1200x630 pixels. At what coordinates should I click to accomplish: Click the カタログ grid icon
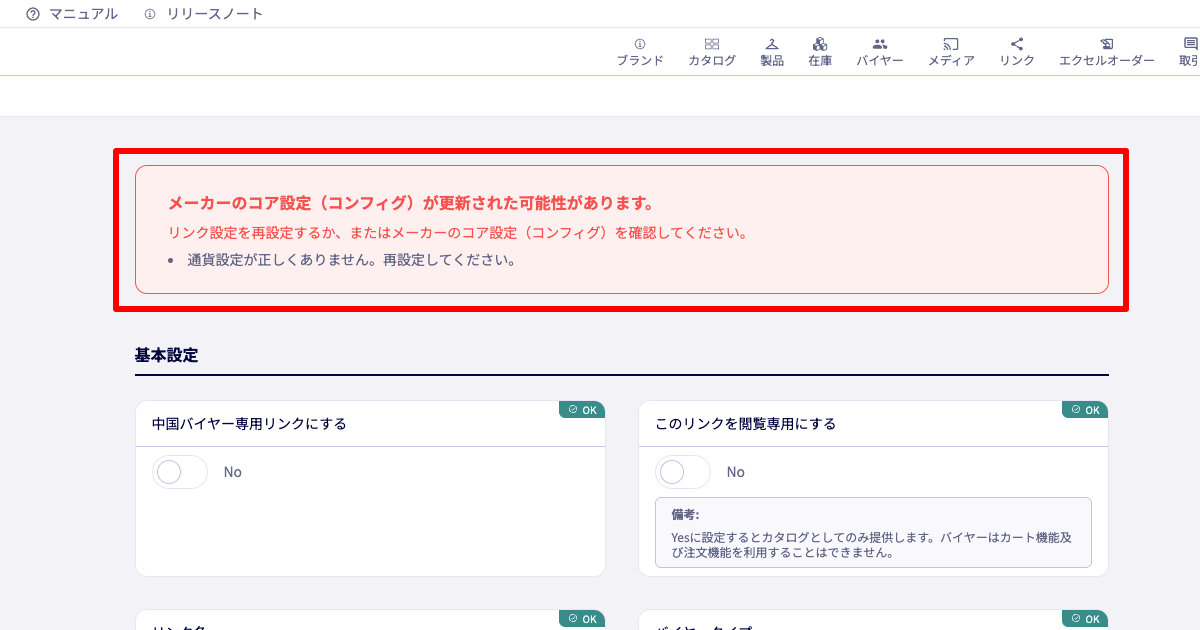point(712,44)
